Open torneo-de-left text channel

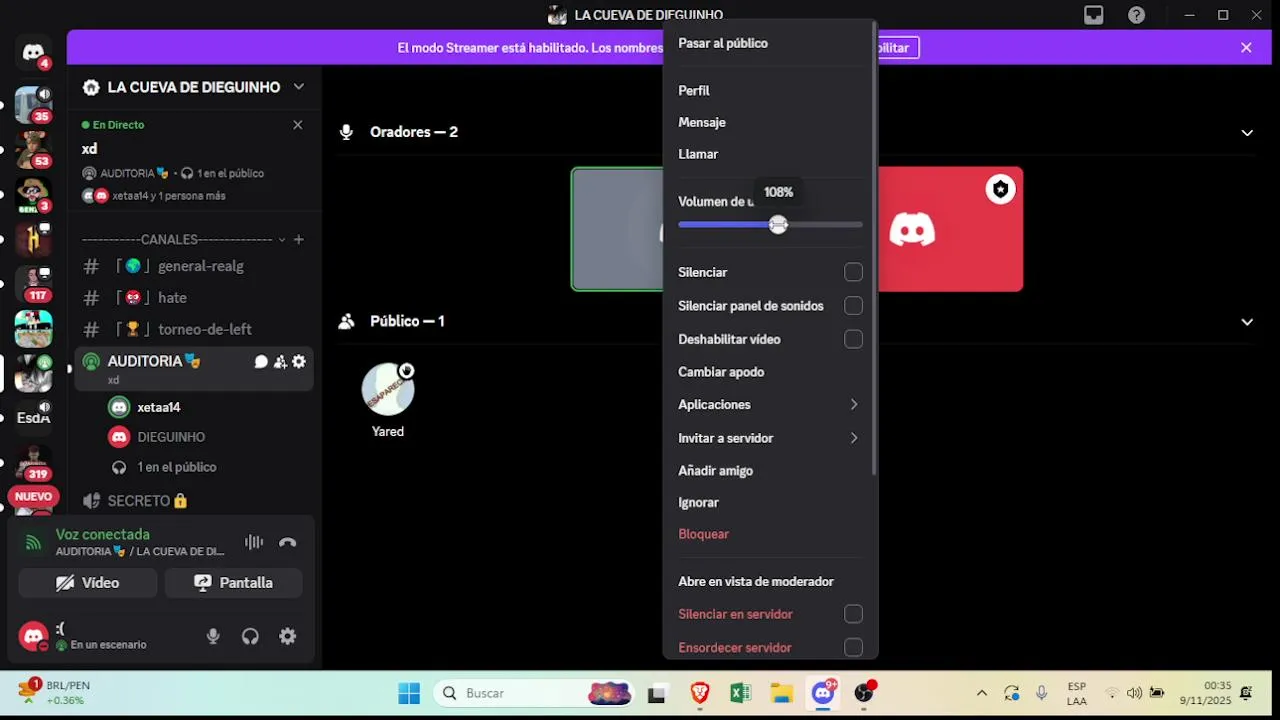click(x=194, y=329)
